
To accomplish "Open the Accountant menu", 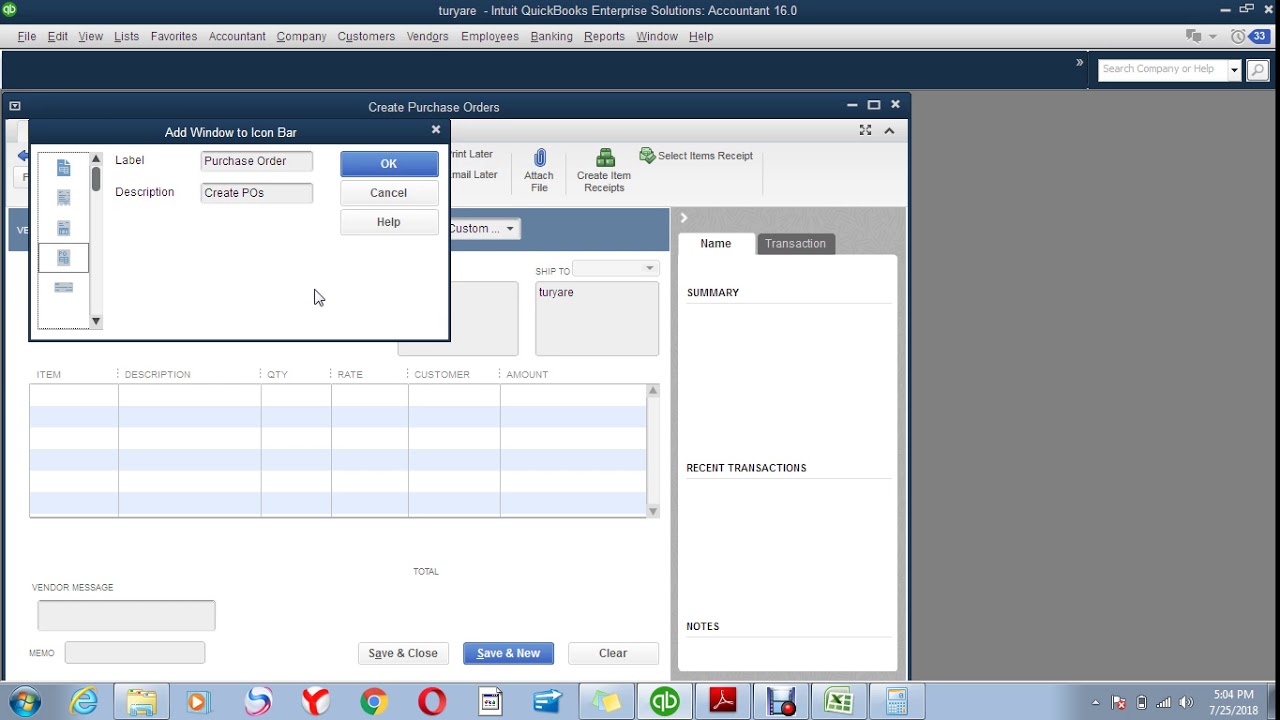I will point(237,36).
